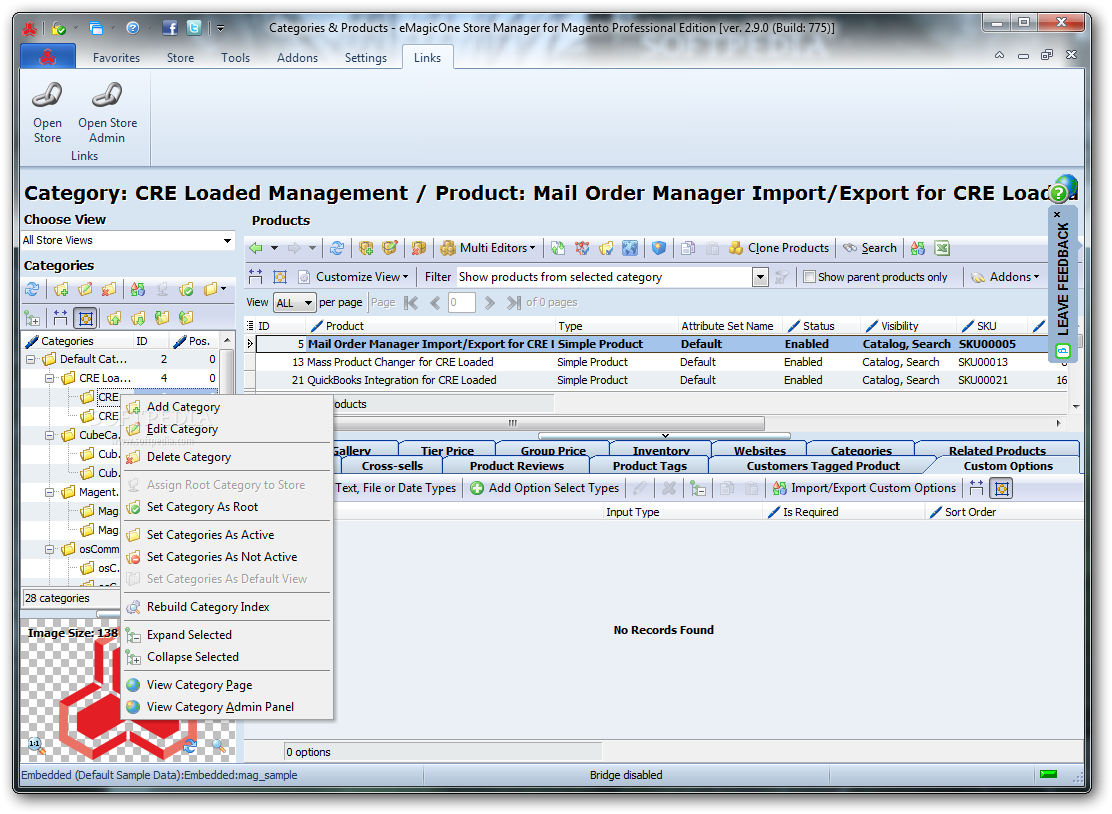1112x814 pixels.
Task: Click Add Option Select Types button
Action: 545,488
